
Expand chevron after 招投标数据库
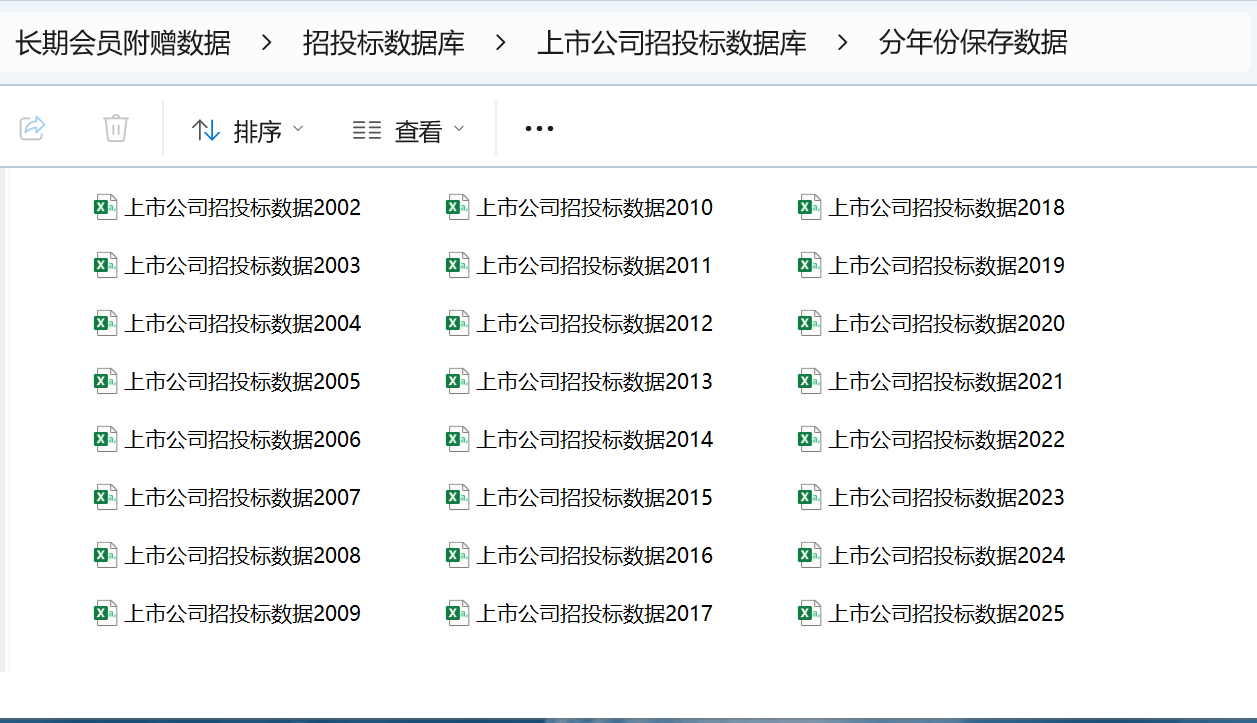[501, 43]
